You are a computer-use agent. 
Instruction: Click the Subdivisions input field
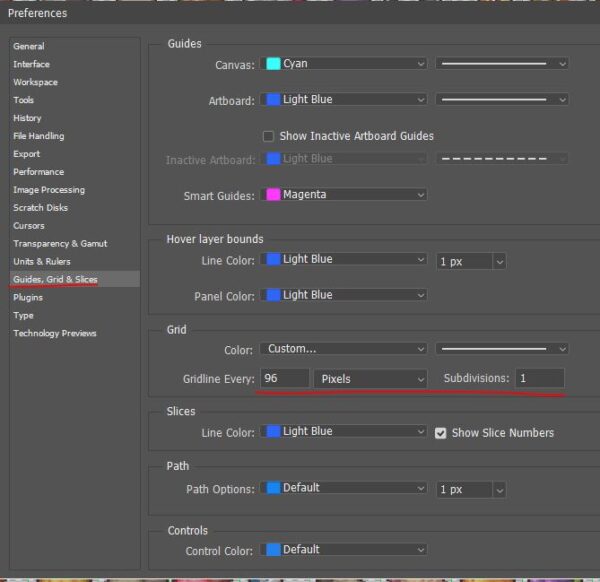click(540, 378)
